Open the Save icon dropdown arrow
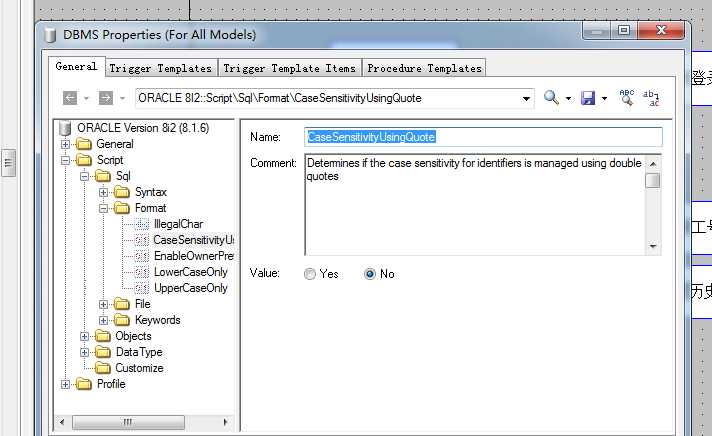Screen dimensions: 712x436 pos(604,98)
